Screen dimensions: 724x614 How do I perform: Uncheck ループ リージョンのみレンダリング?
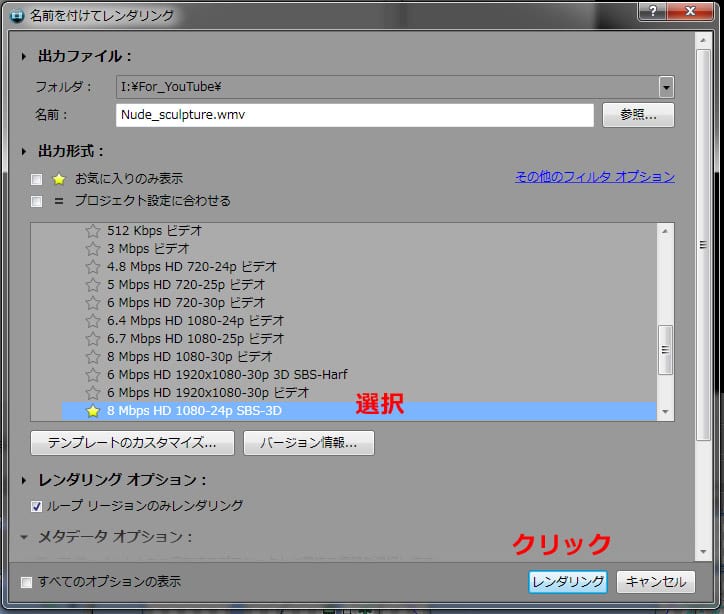tap(37, 506)
